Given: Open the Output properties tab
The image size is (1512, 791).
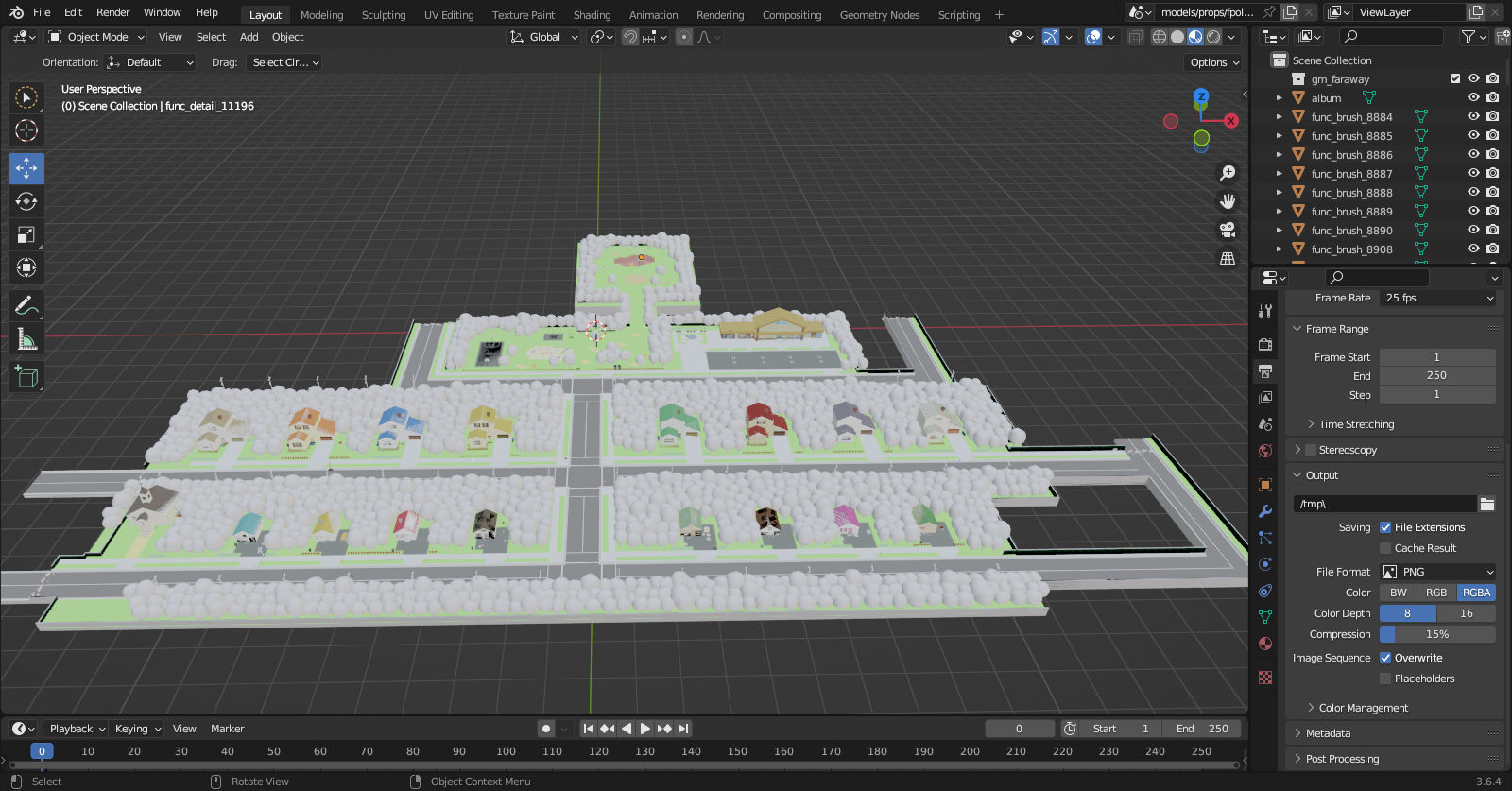Looking at the screenshot, I should 1265,371.
